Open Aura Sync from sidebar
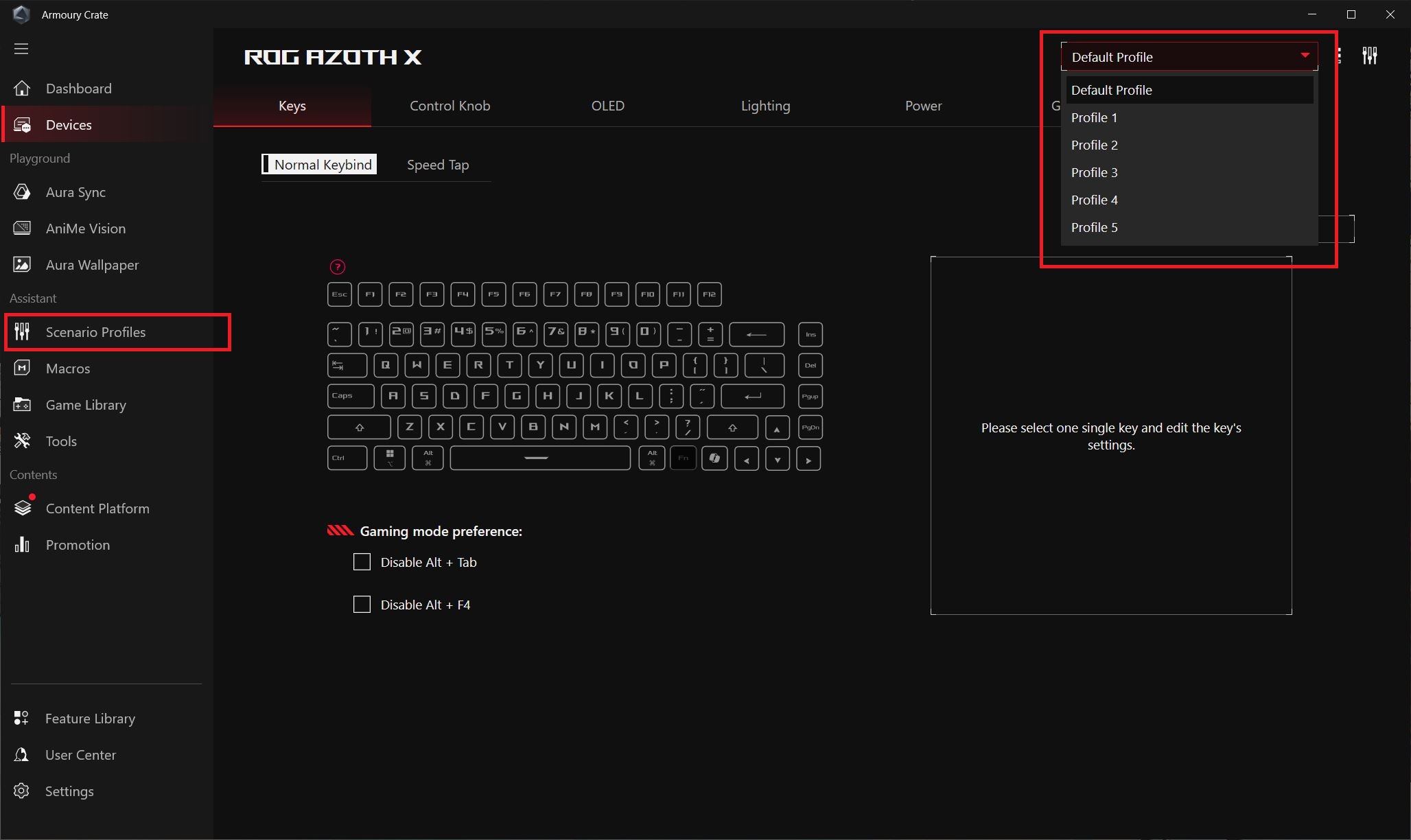 pyautogui.click(x=106, y=192)
